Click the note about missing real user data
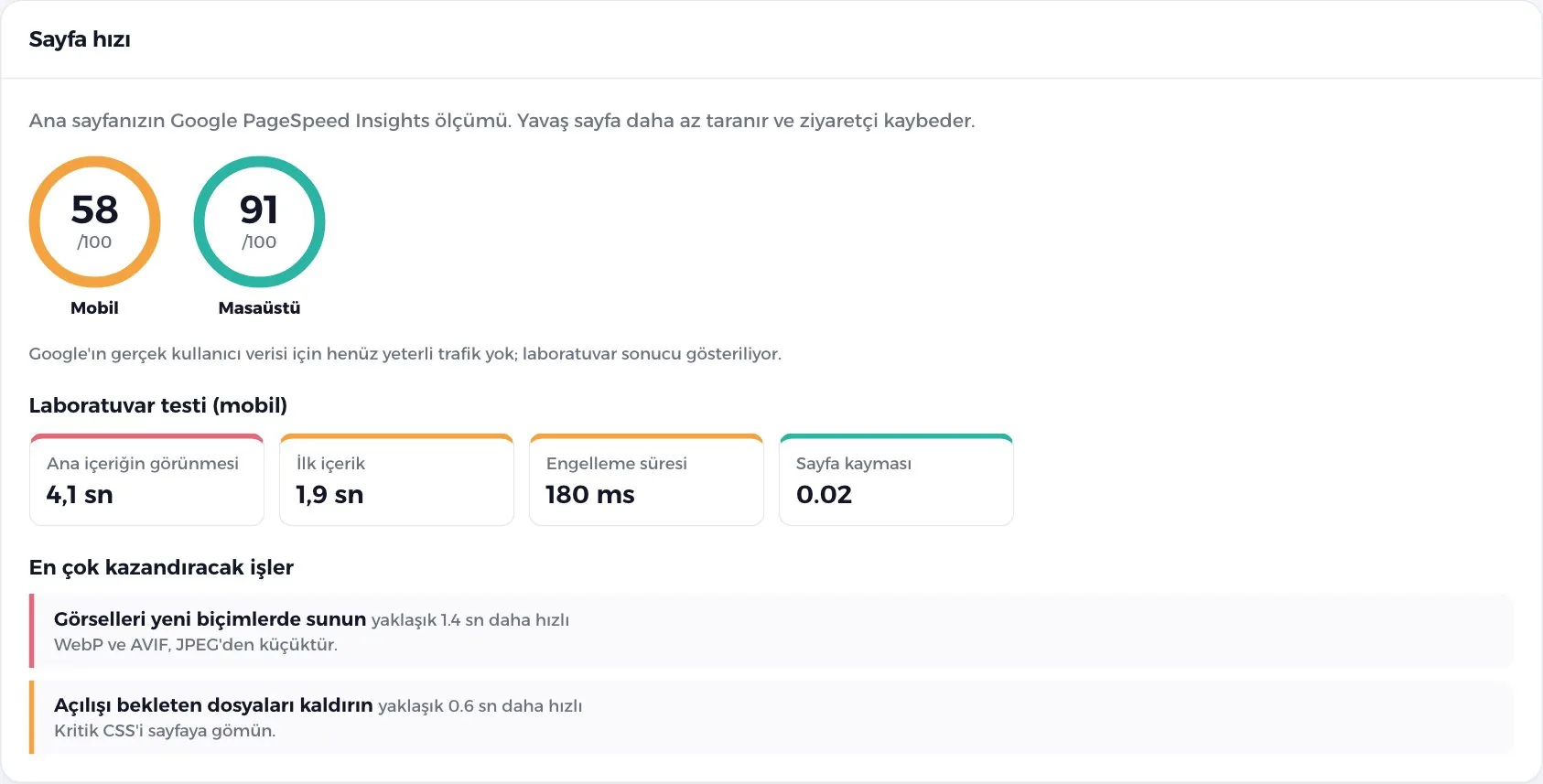Viewport: 1543px width, 784px height. 405,354
